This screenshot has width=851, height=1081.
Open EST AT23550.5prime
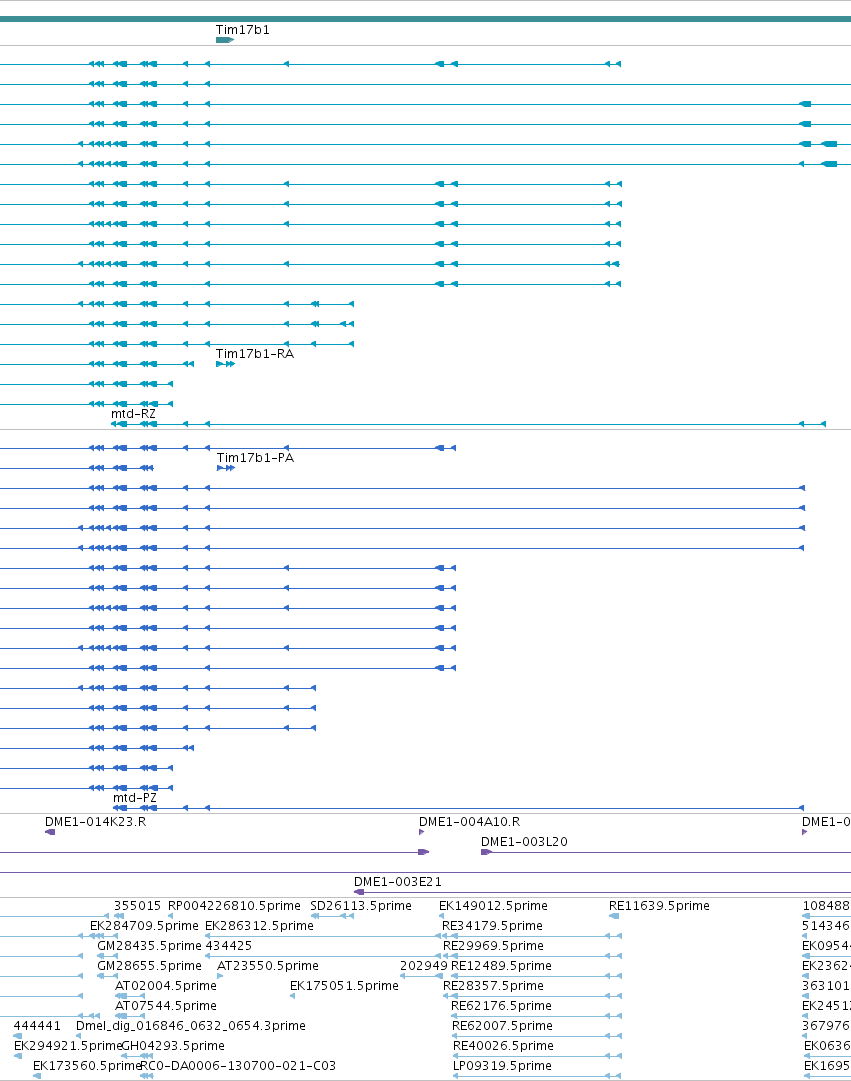268,966
